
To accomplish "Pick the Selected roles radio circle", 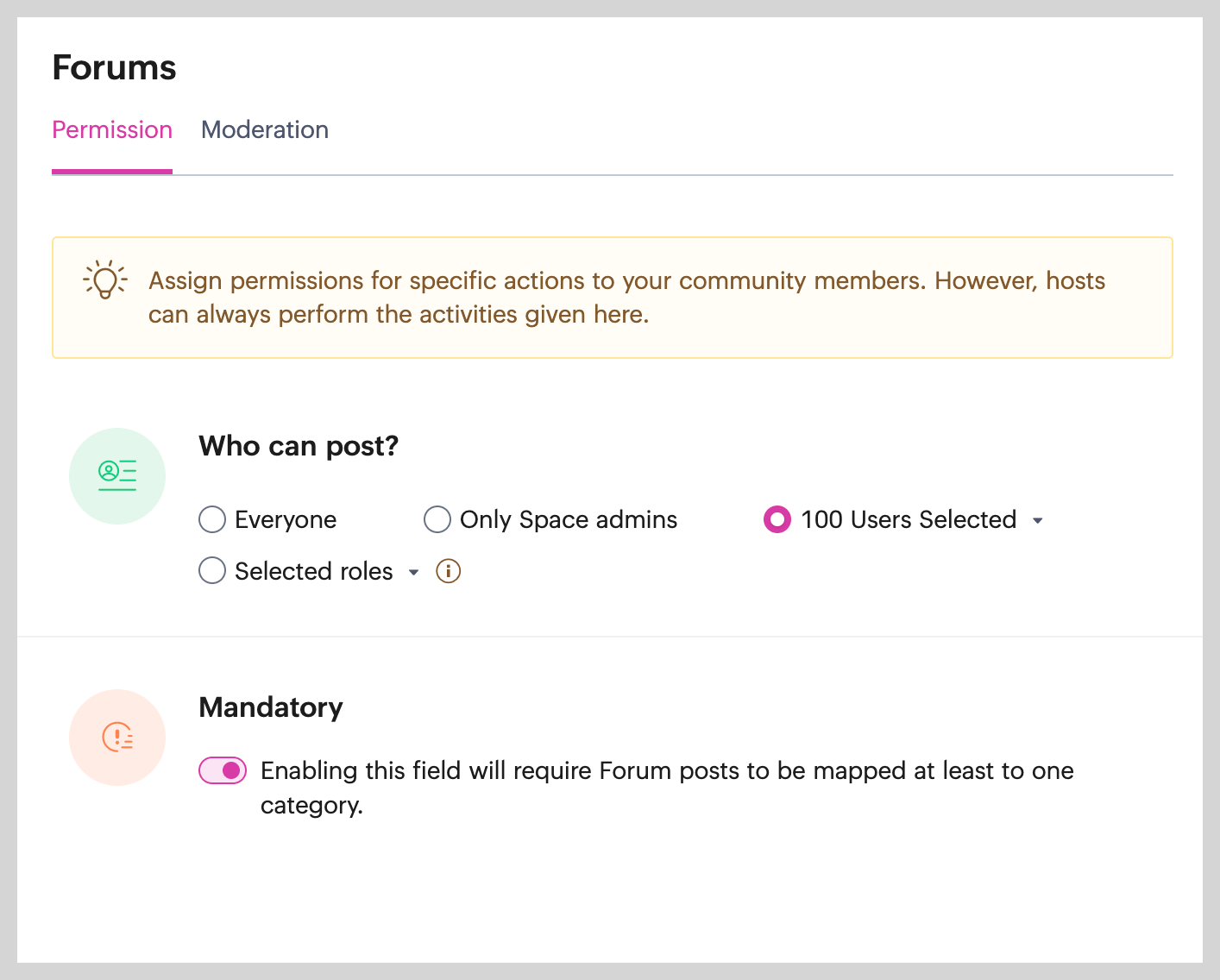I will (x=212, y=571).
